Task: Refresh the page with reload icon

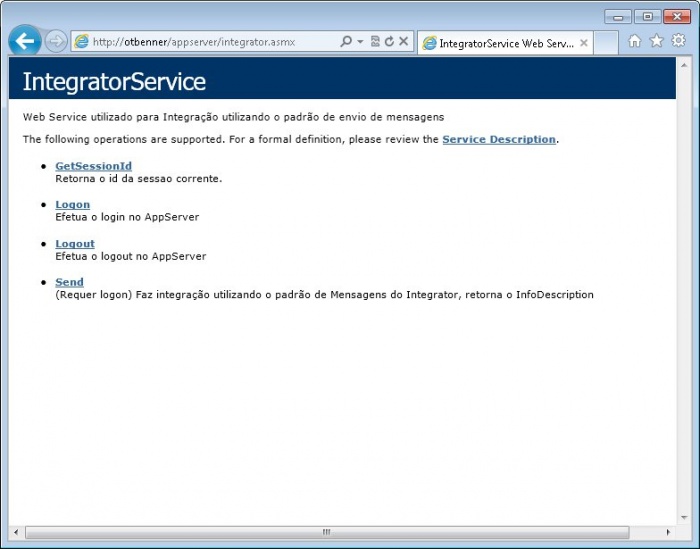Action: (x=389, y=42)
